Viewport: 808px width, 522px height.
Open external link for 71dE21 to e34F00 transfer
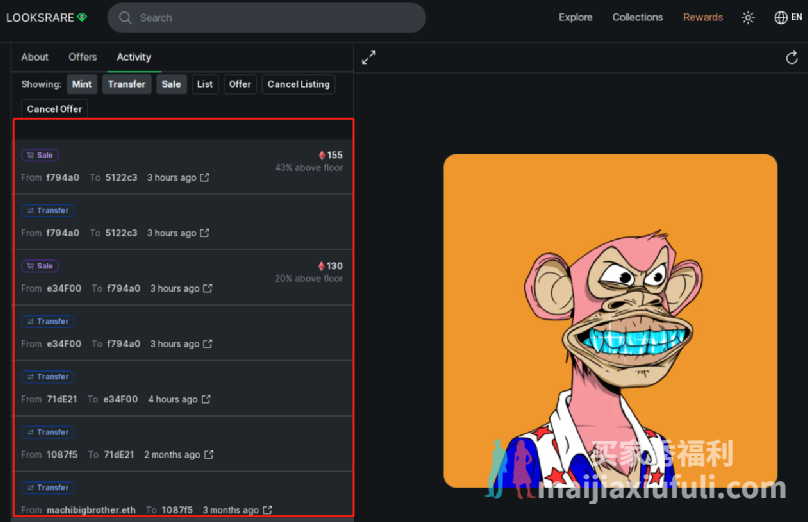(x=206, y=399)
